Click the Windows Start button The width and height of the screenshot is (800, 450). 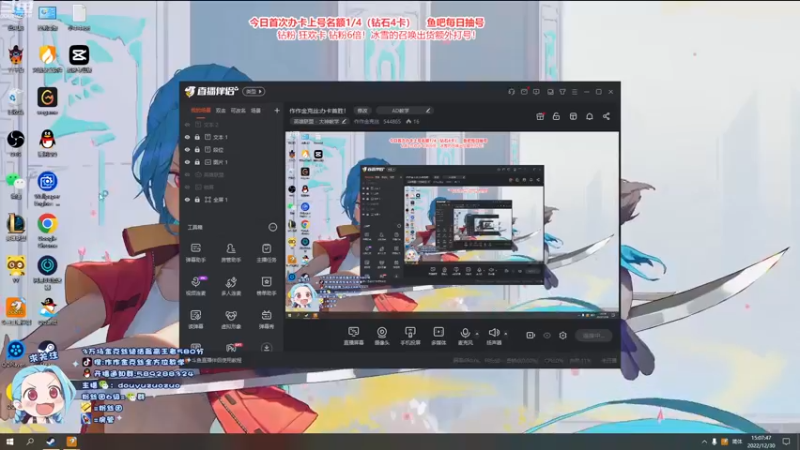point(10,442)
